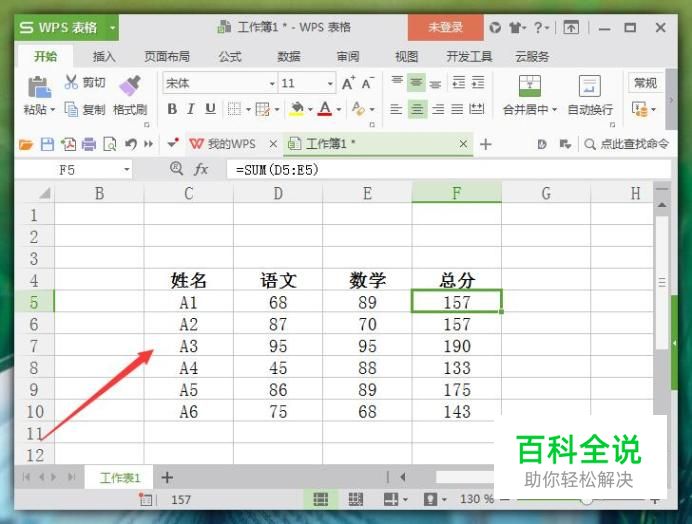Align text right horizontally
The height and width of the screenshot is (524, 692).
click(x=438, y=109)
